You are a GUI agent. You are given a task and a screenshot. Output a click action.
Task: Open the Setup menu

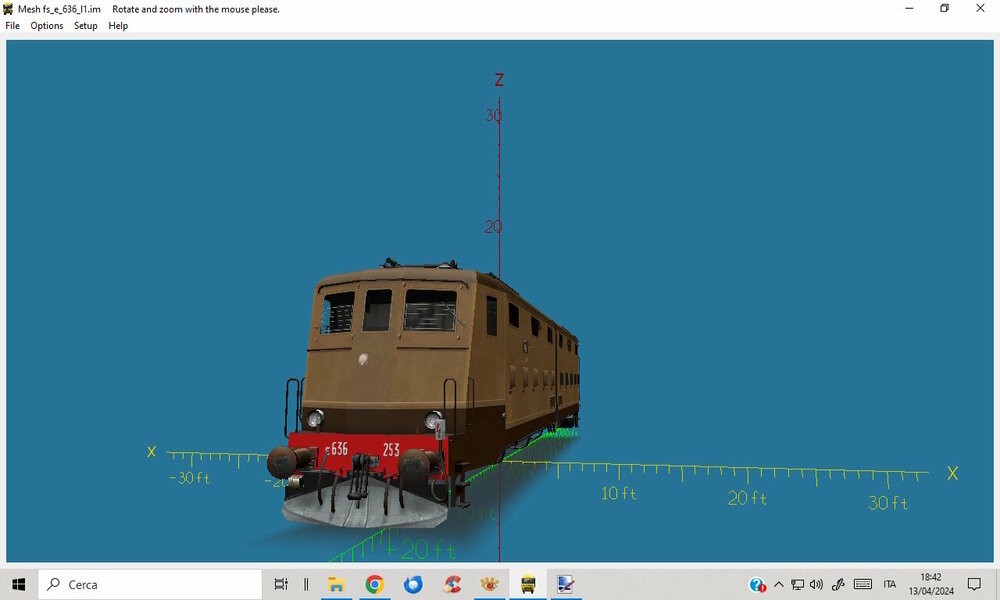(x=85, y=26)
